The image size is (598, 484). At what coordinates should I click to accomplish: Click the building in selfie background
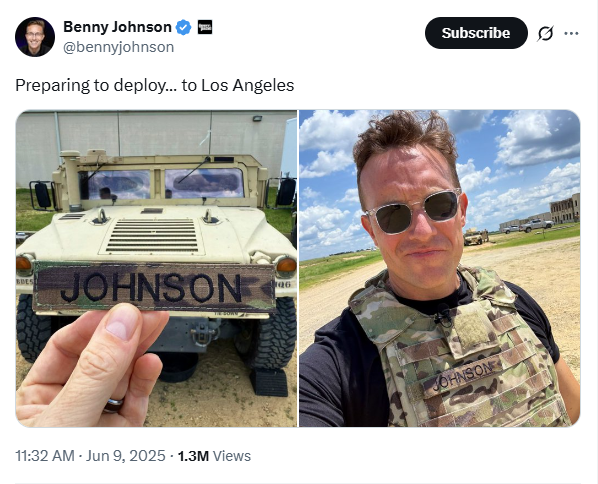click(x=565, y=208)
